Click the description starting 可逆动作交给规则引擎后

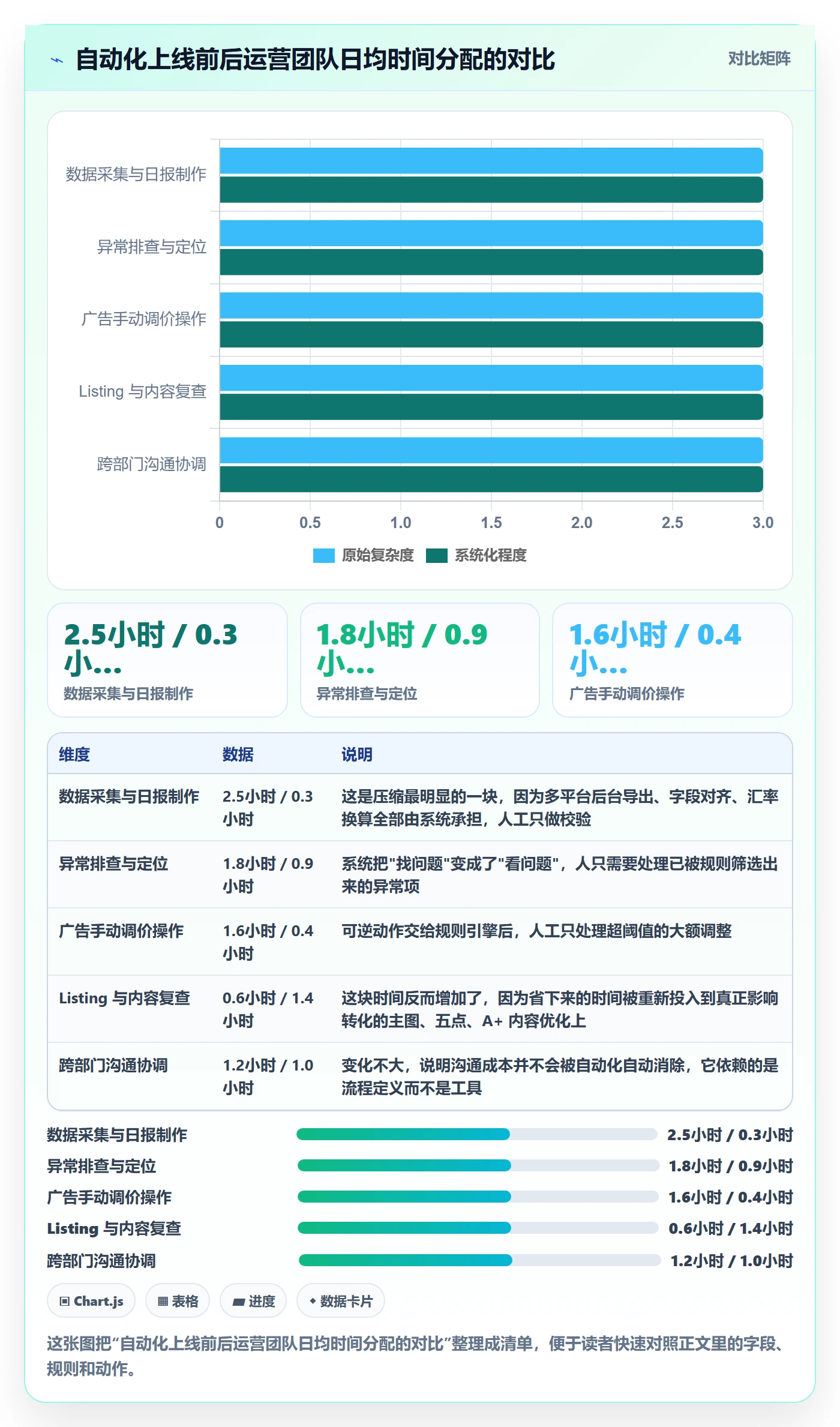coord(536,931)
